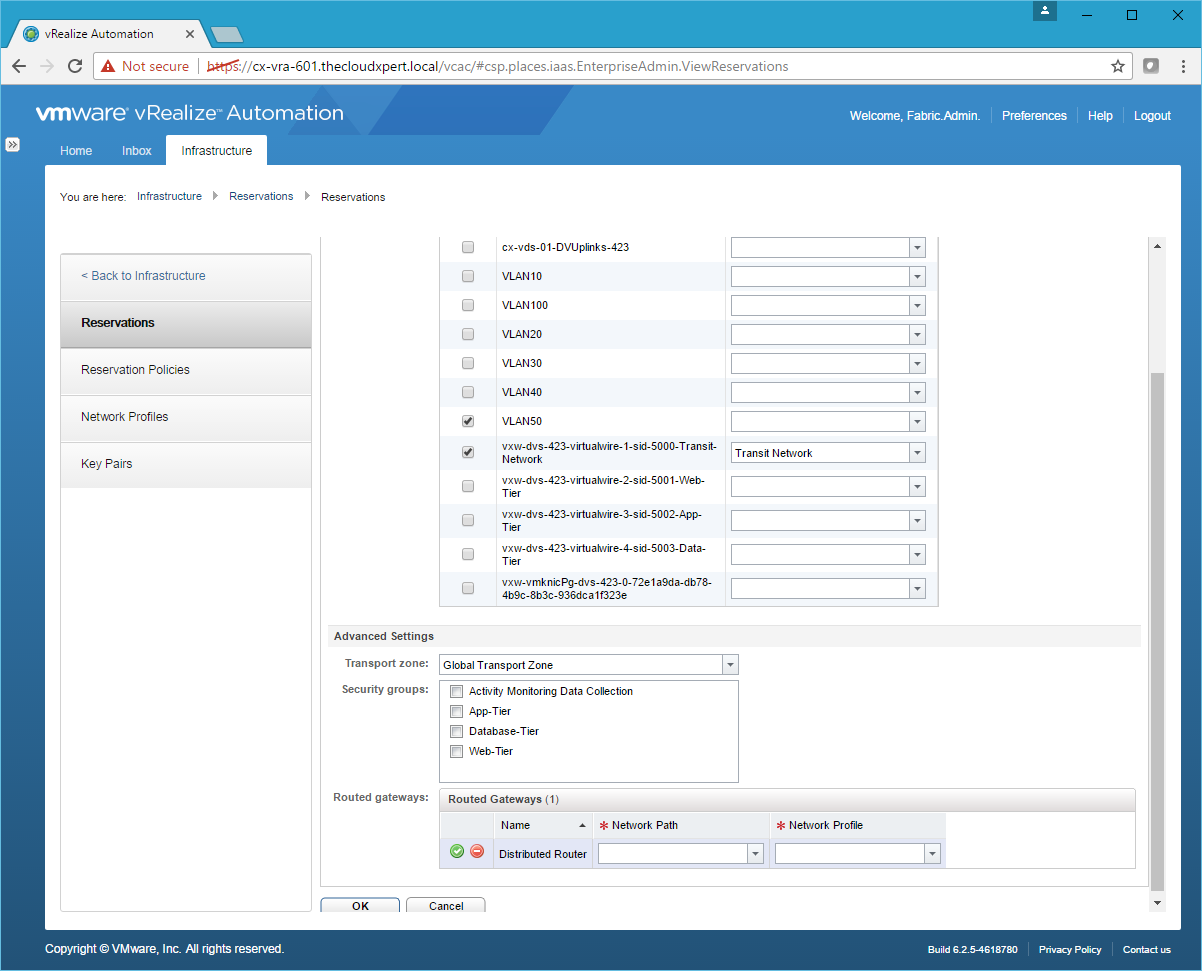
Task: Click the vertical scrollbar down arrow
Action: pos(1158,903)
